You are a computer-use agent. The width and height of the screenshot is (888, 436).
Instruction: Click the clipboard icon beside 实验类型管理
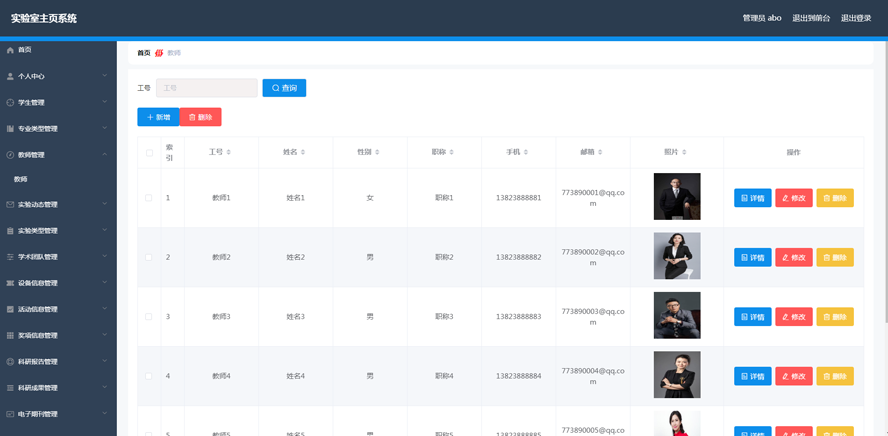10,231
